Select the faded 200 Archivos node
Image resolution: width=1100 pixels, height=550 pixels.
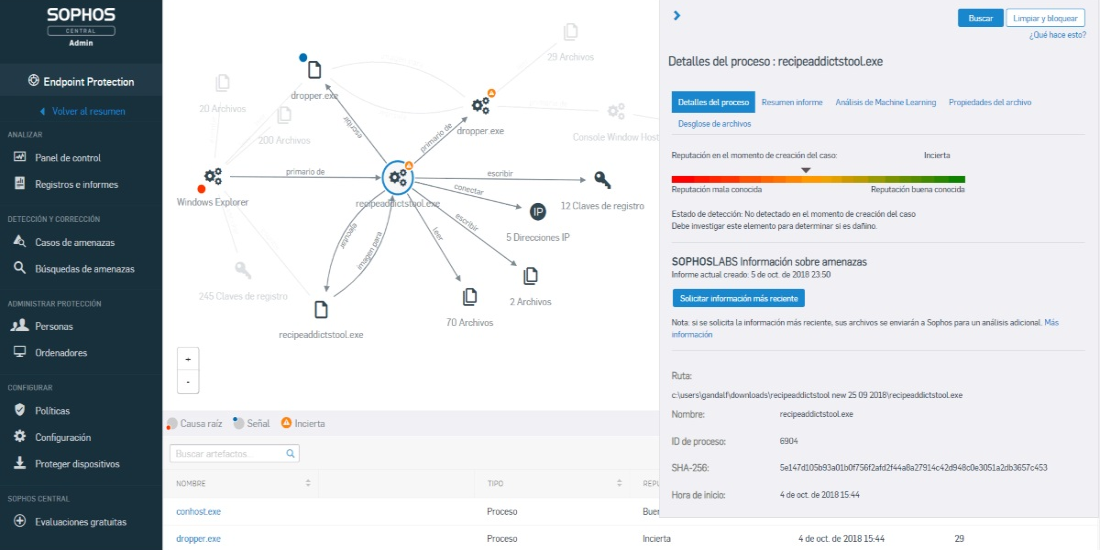284,114
